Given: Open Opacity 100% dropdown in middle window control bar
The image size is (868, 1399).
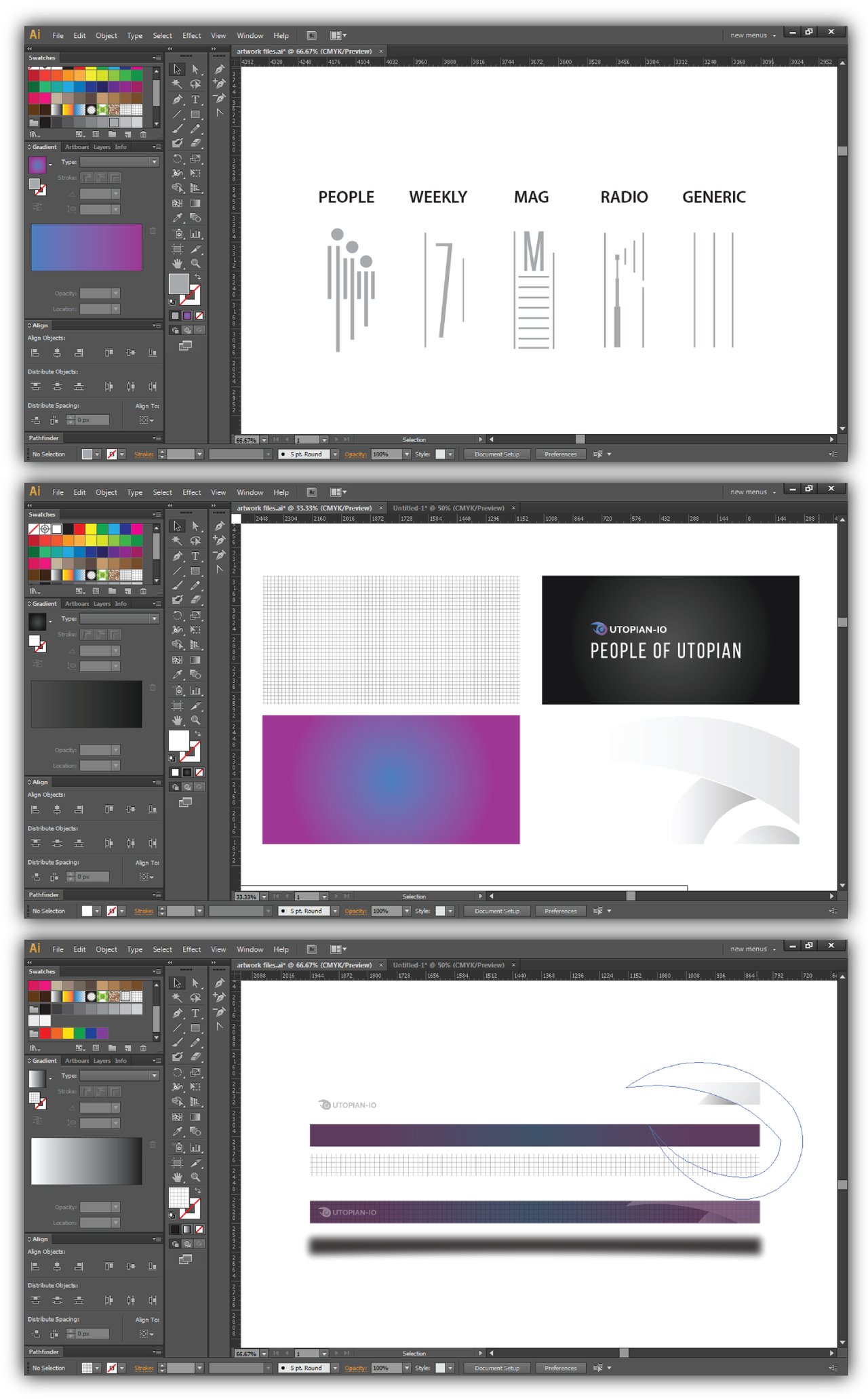Looking at the screenshot, I should (407, 911).
